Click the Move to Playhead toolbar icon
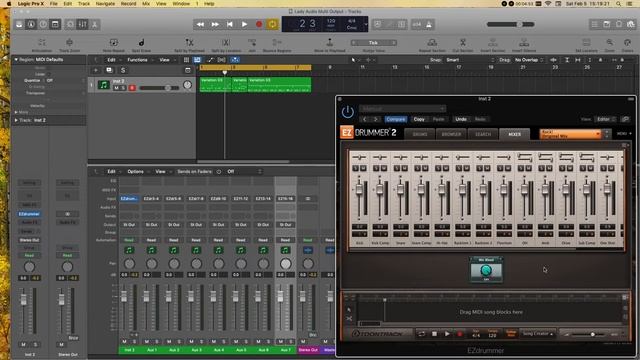640x360 pixels. point(330,42)
